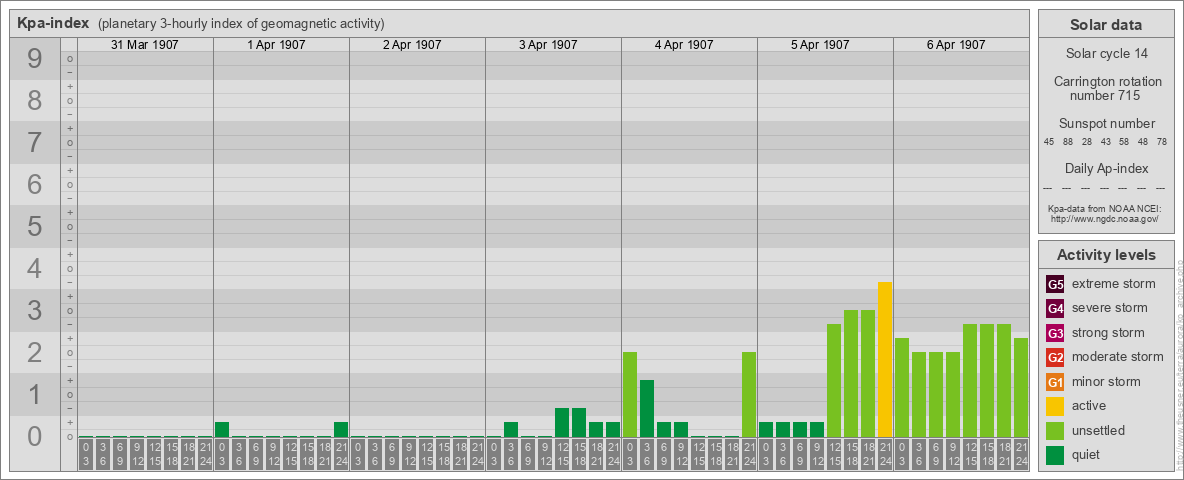Viewport: 1184px width, 480px height.
Task: Click the light green 'unsettled' legend swatch
Action: tap(1055, 430)
